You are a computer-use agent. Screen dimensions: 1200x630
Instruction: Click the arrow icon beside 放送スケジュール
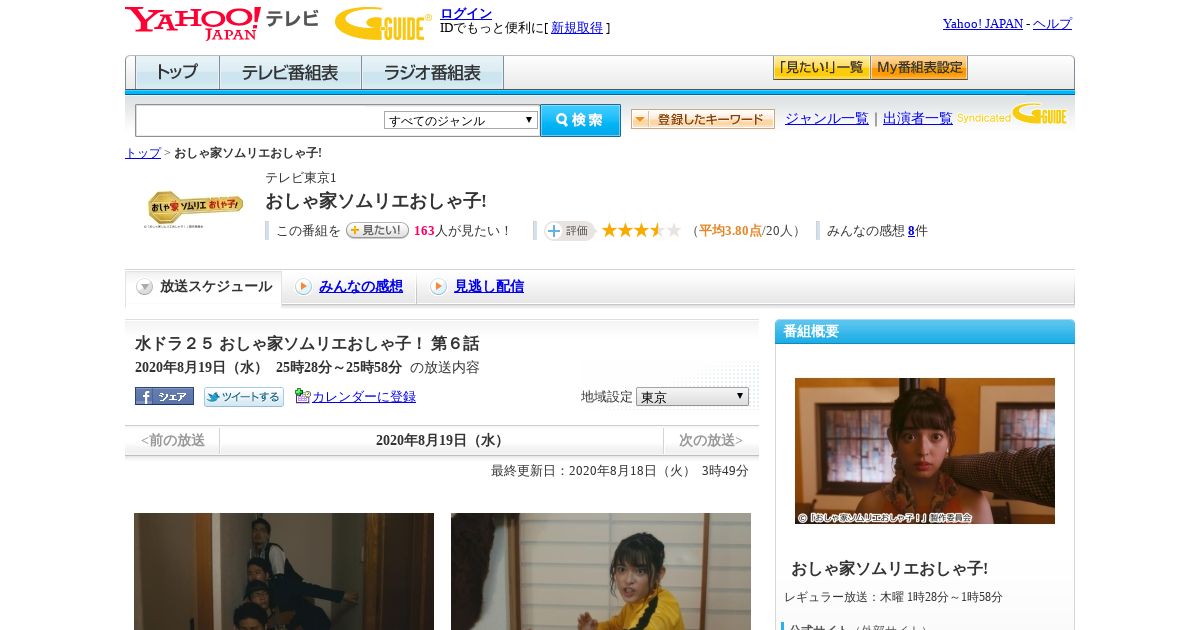pyautogui.click(x=145, y=287)
